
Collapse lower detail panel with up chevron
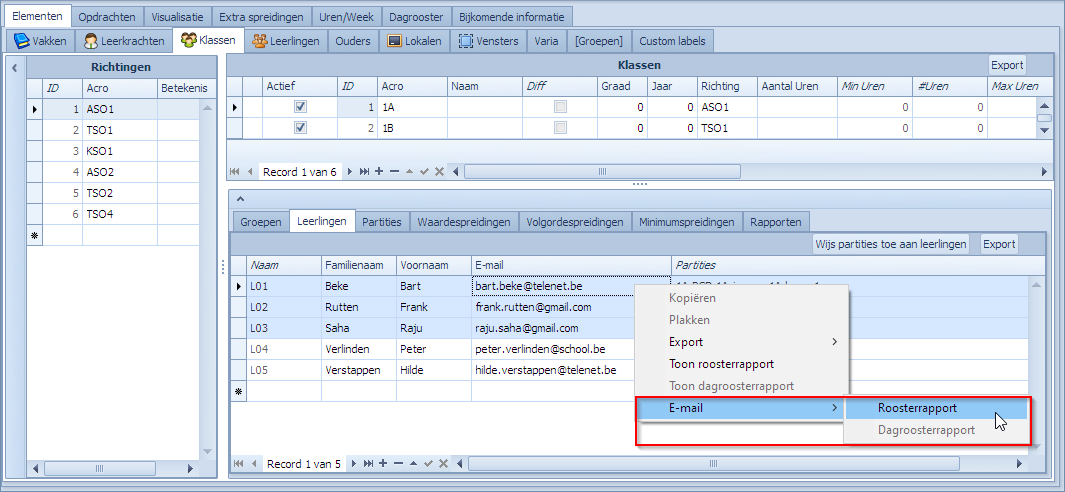[239, 198]
